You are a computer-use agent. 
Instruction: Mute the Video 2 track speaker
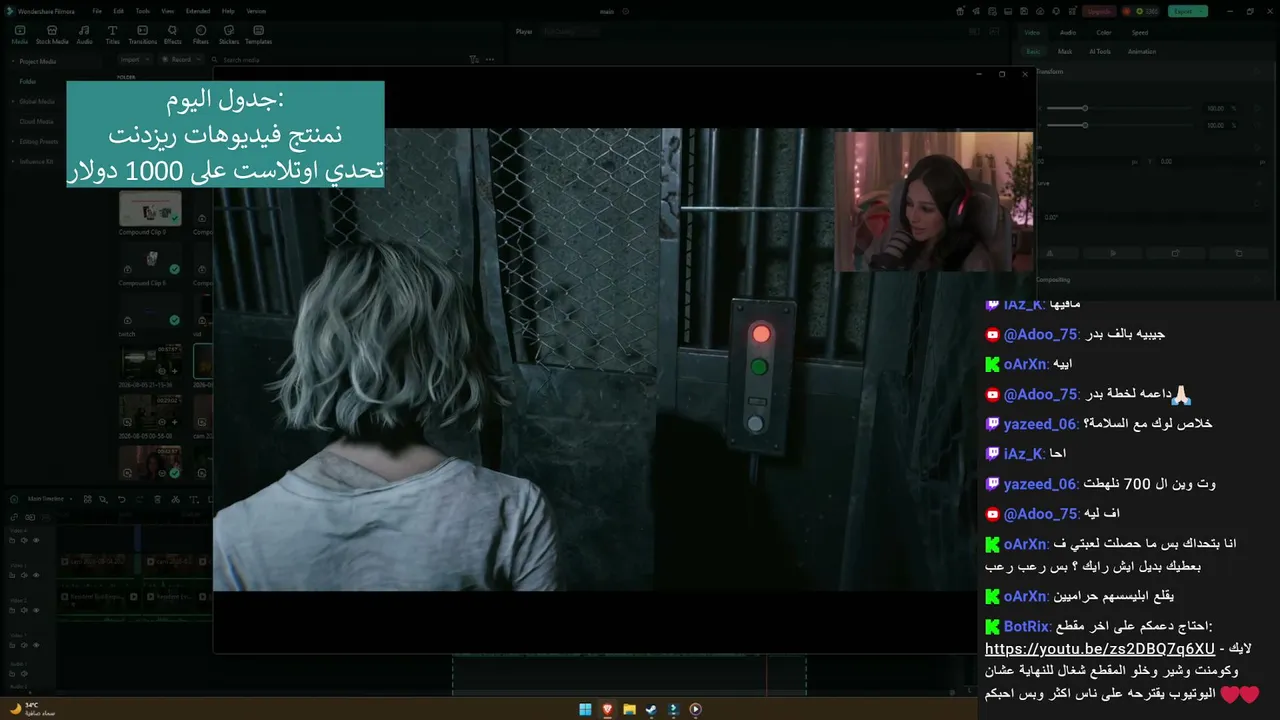pos(24,609)
